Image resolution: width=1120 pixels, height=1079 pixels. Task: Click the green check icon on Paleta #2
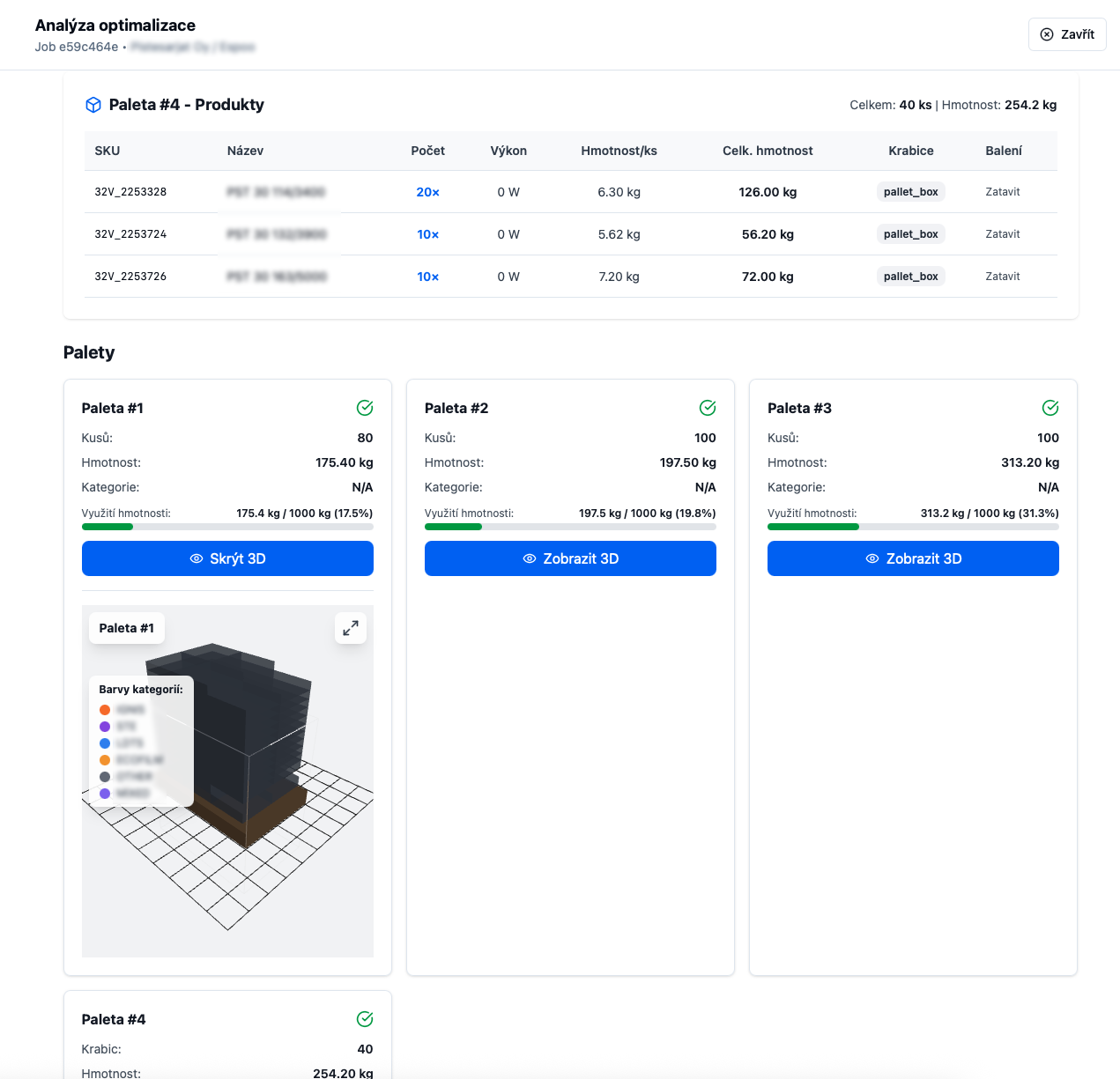click(708, 408)
